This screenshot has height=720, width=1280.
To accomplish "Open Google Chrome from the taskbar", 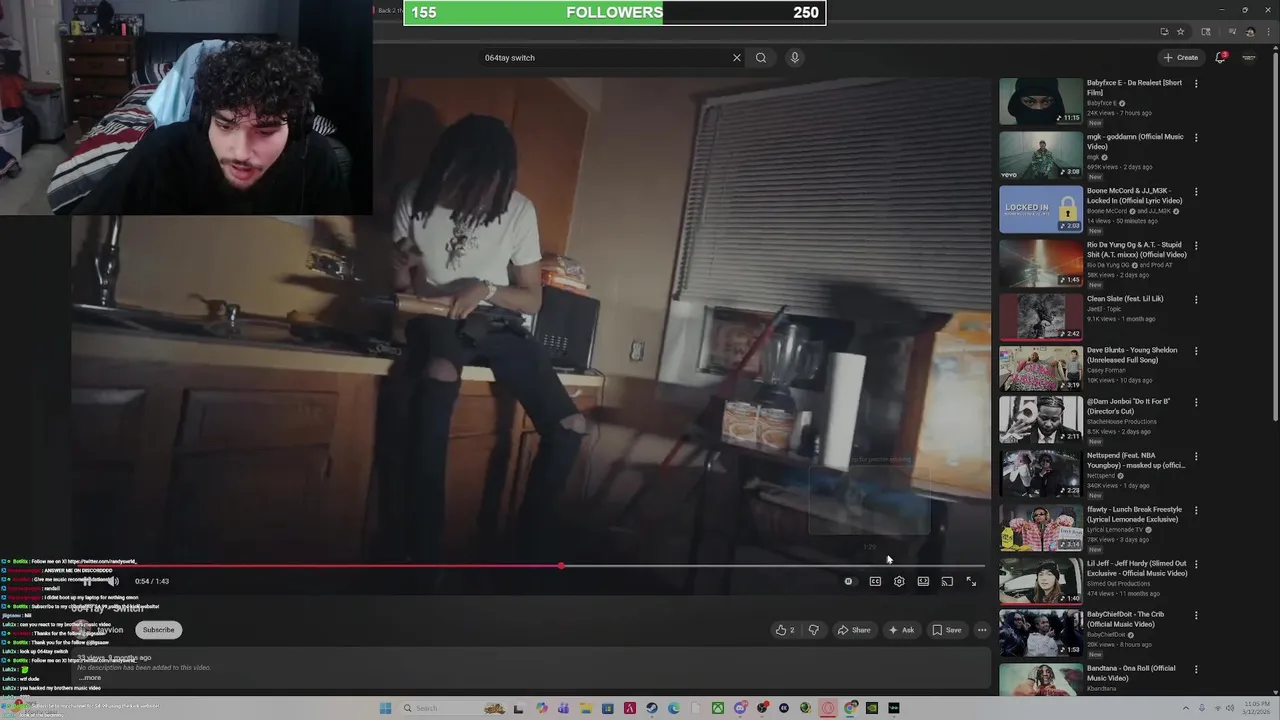I will pyautogui.click(x=850, y=708).
